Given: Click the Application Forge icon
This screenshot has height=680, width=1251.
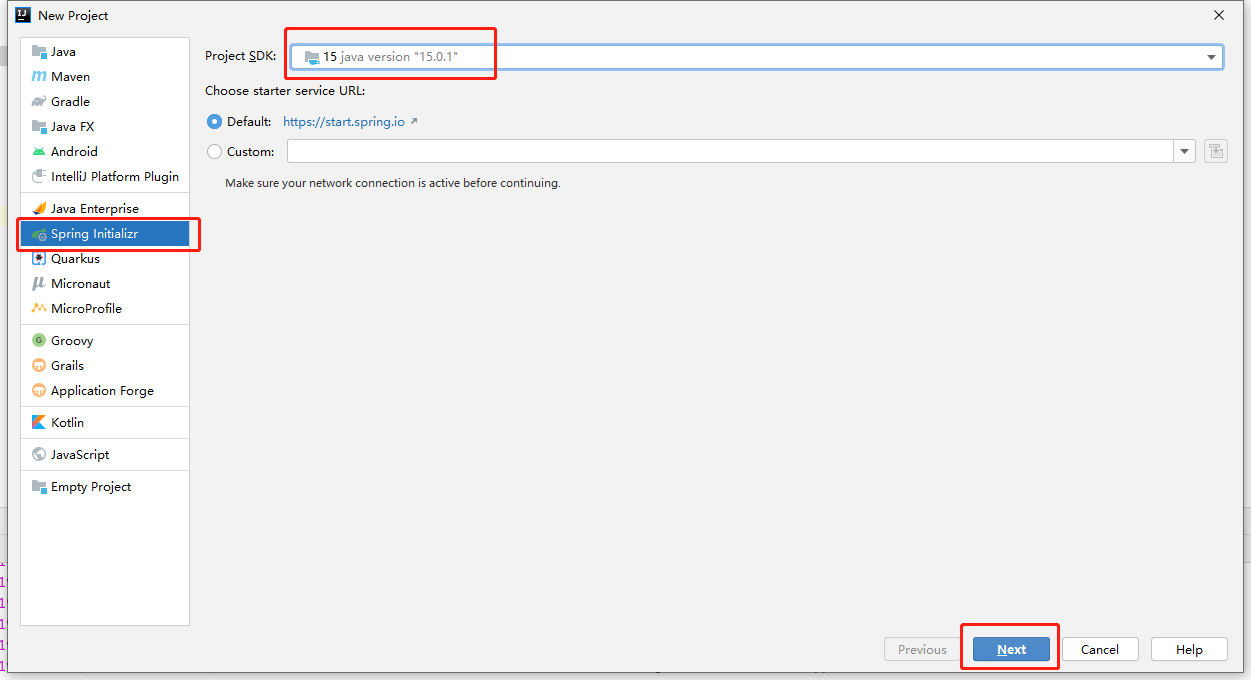Looking at the screenshot, I should coord(39,391).
